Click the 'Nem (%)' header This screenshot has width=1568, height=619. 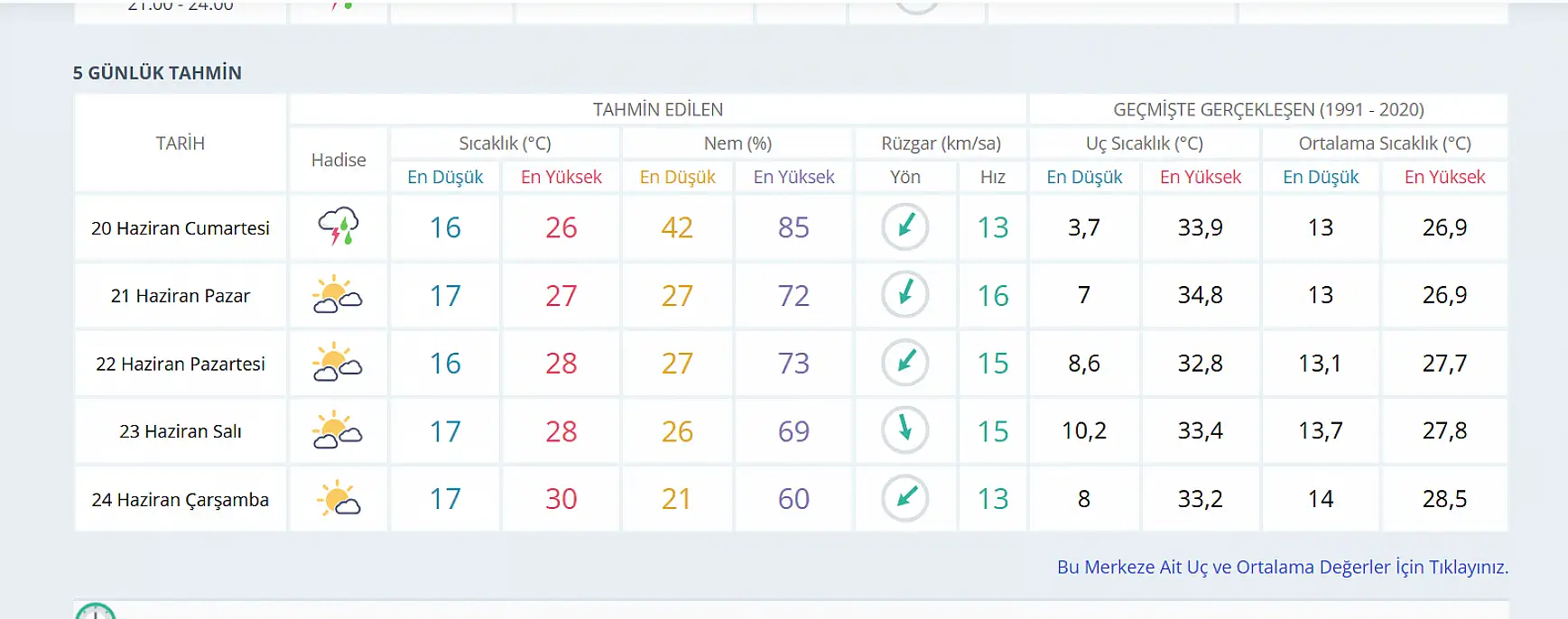[x=738, y=143]
